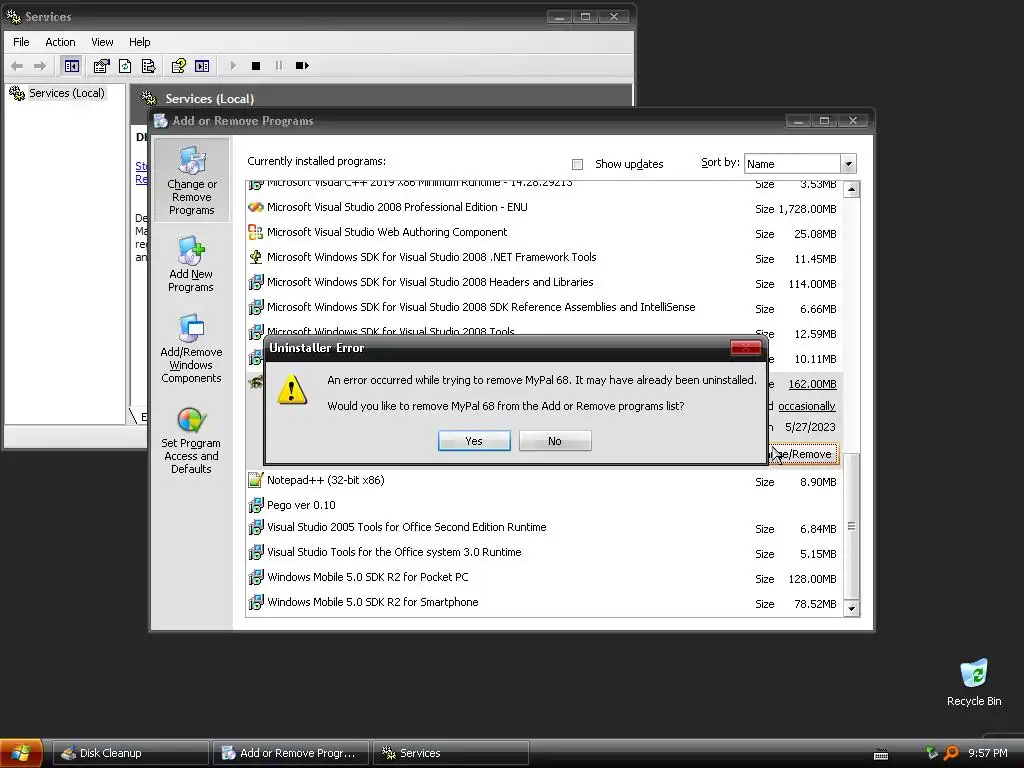
Task: Click the program list scrollbar thumb
Action: 851,526
